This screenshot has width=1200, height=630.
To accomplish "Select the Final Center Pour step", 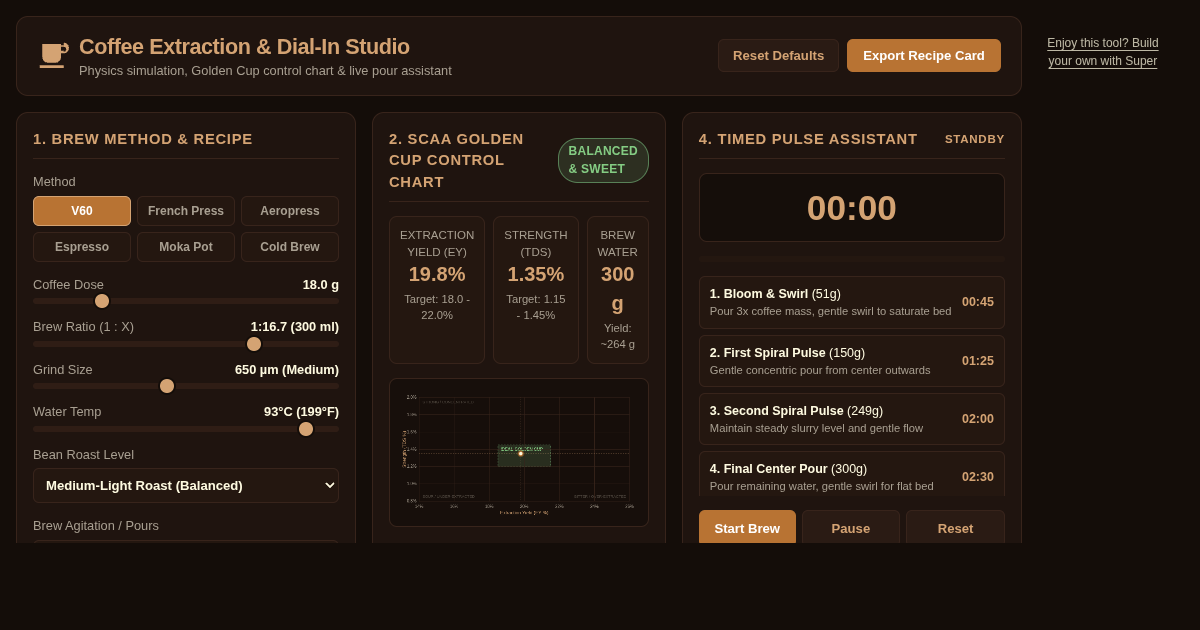I will pyautogui.click(x=852, y=474).
